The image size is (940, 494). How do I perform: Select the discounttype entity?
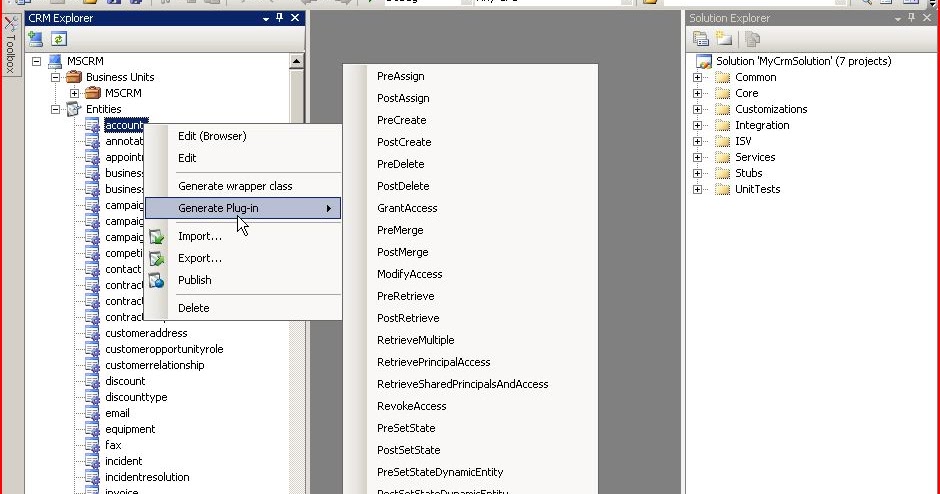pyautogui.click(x=136, y=397)
